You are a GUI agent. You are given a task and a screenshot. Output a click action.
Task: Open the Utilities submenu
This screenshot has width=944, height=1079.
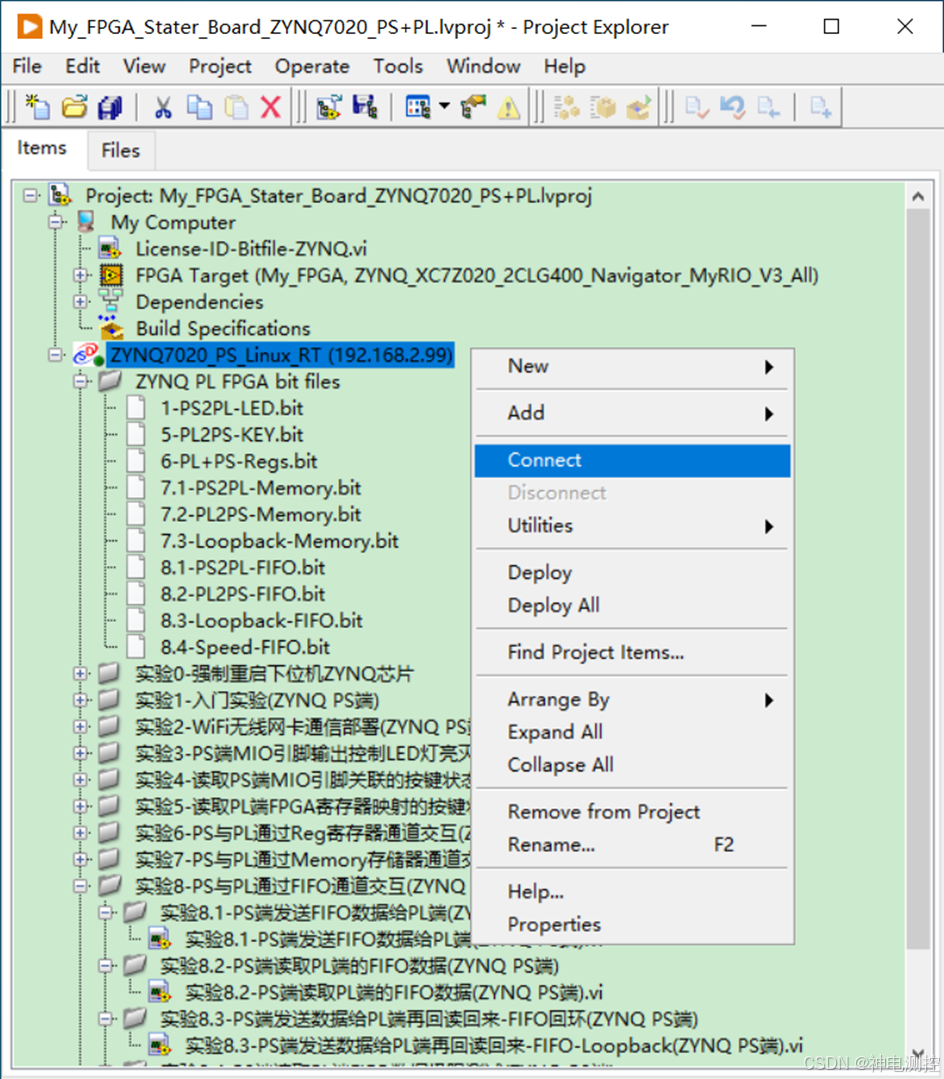[x=632, y=526]
